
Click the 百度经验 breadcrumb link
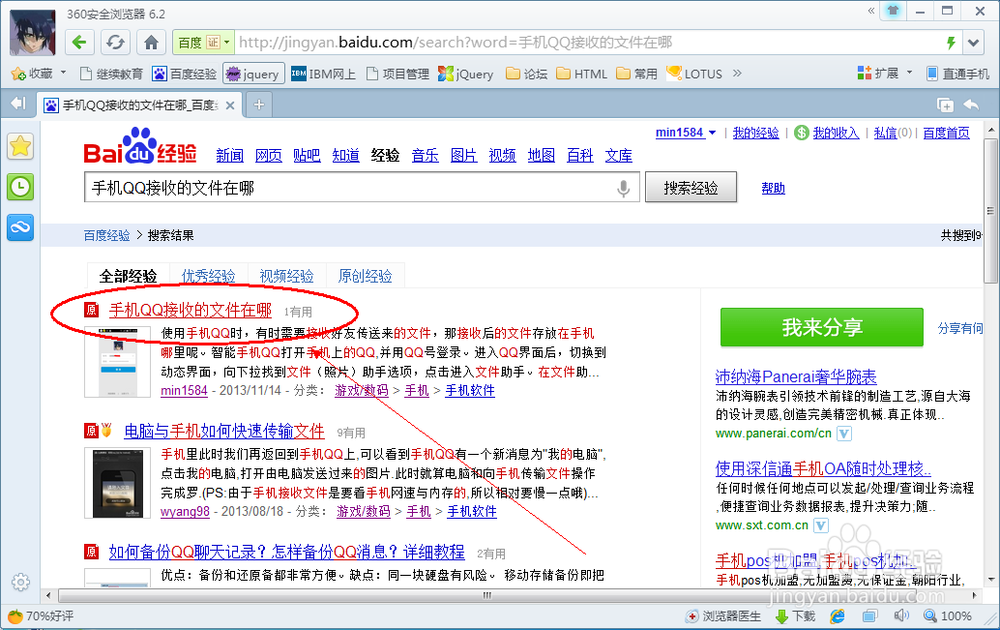[x=107, y=235]
